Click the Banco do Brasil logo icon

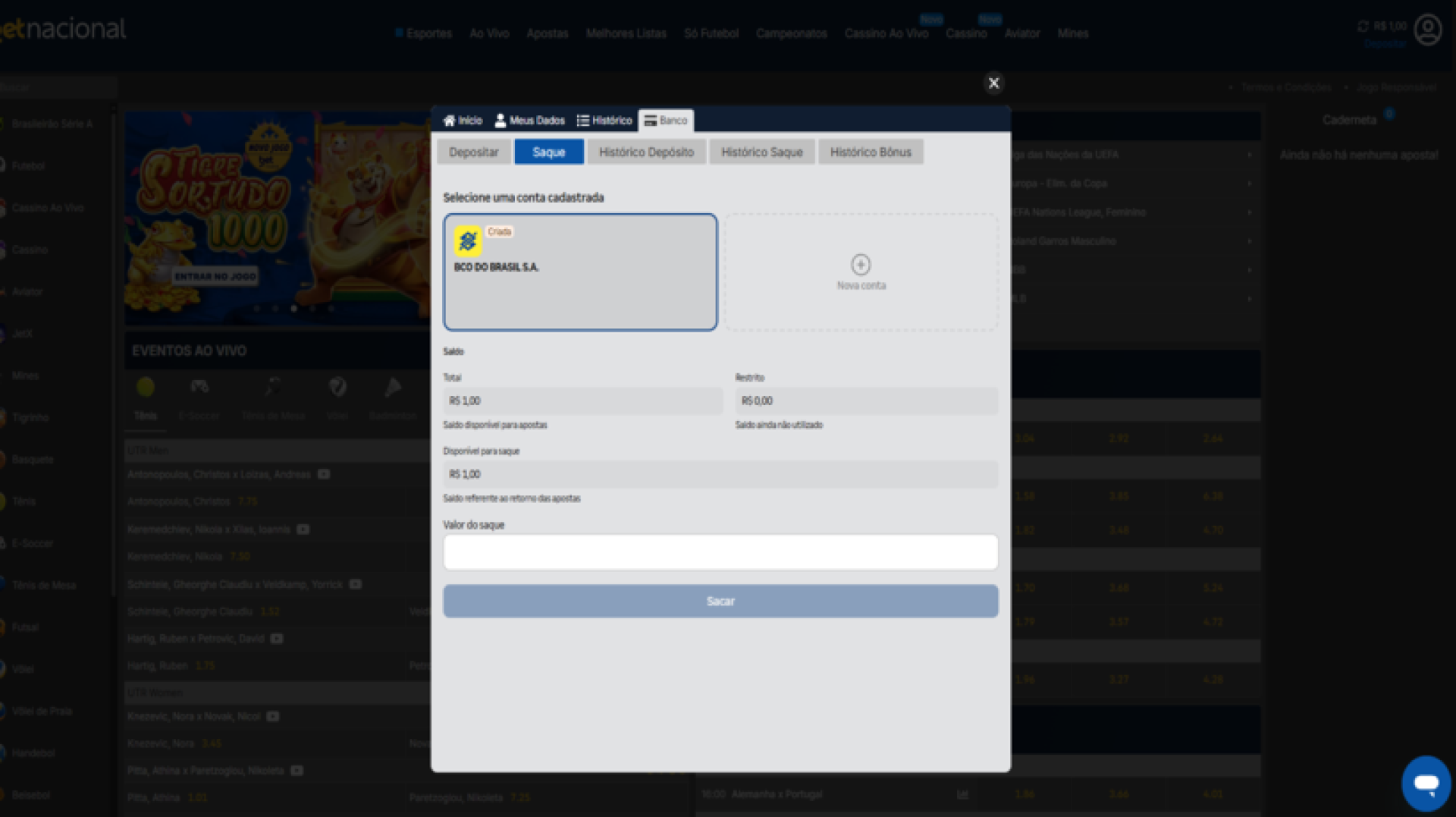click(x=468, y=241)
